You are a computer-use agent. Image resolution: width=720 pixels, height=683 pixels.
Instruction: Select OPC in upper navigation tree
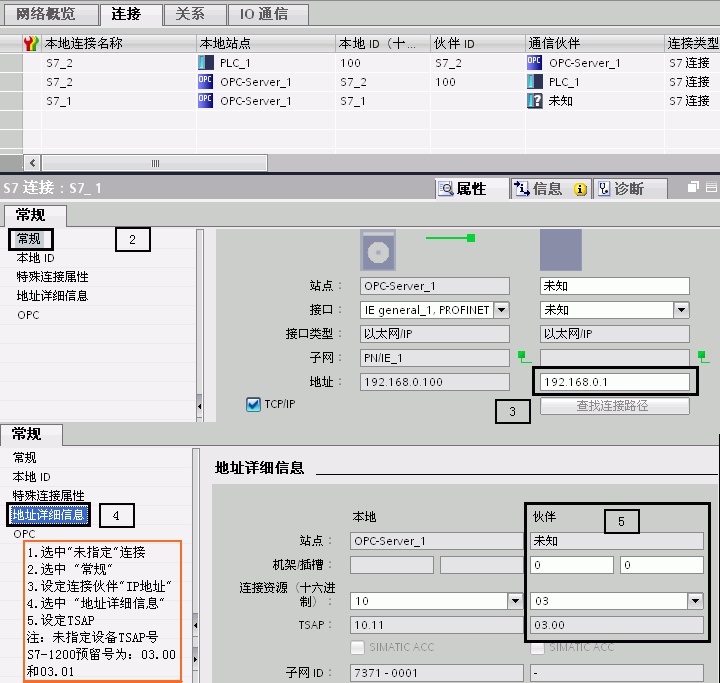click(28, 315)
